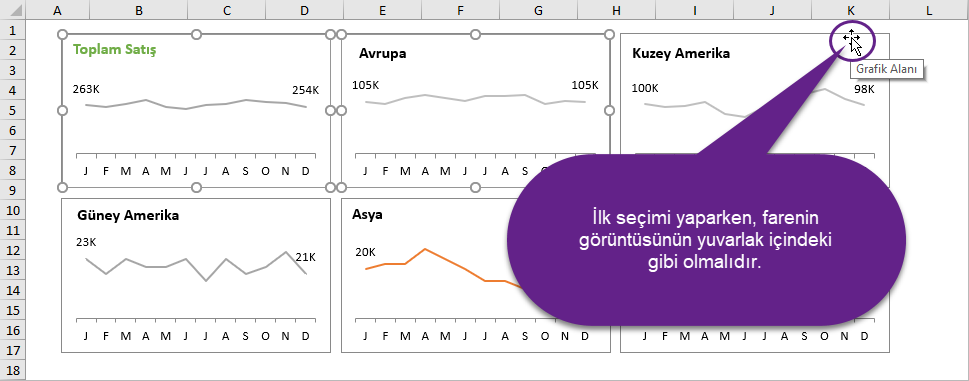Click the select-all corner of the sheet
Viewport: 969px width, 381px height.
coord(14,10)
